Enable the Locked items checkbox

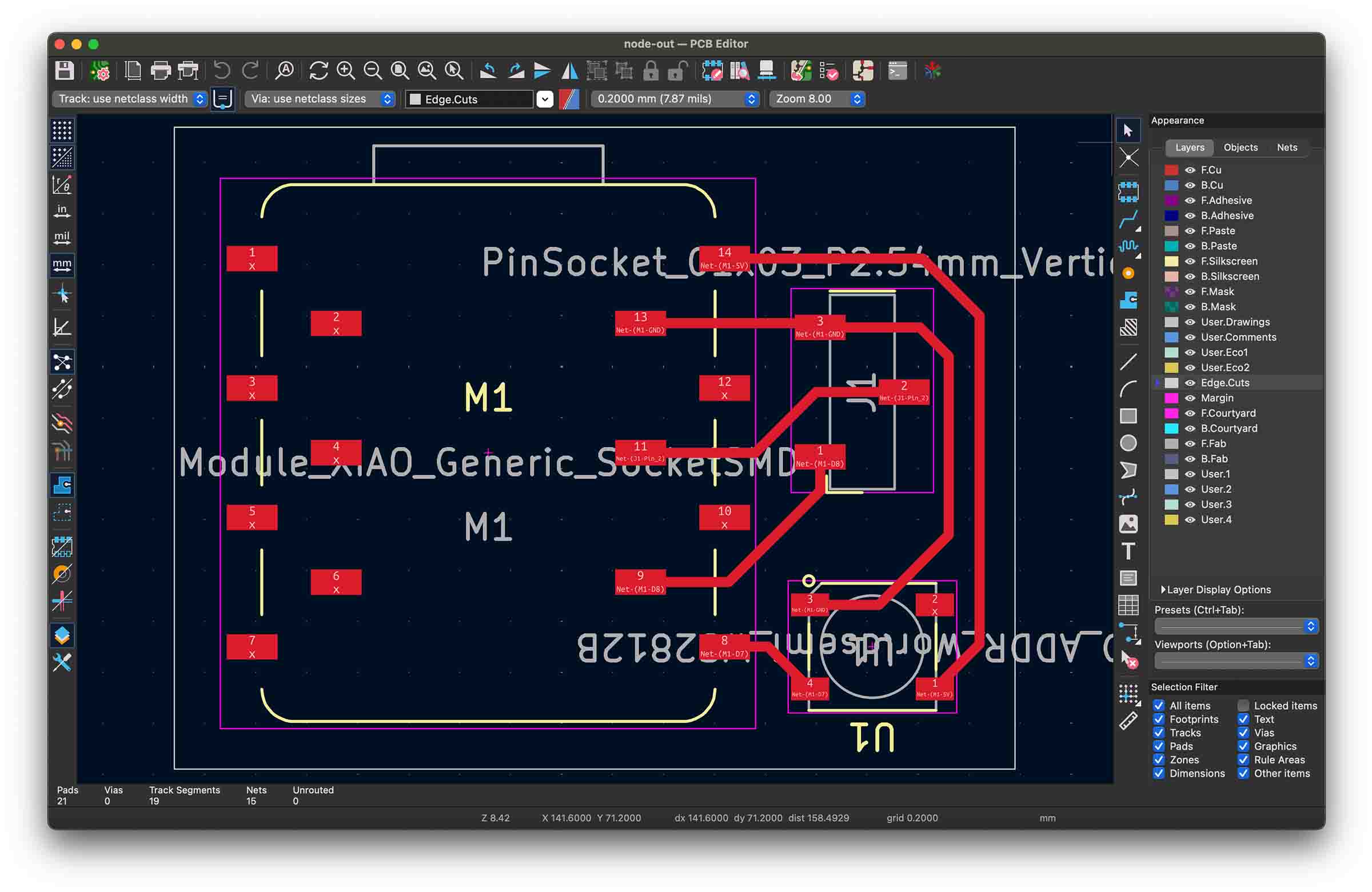(x=1243, y=705)
